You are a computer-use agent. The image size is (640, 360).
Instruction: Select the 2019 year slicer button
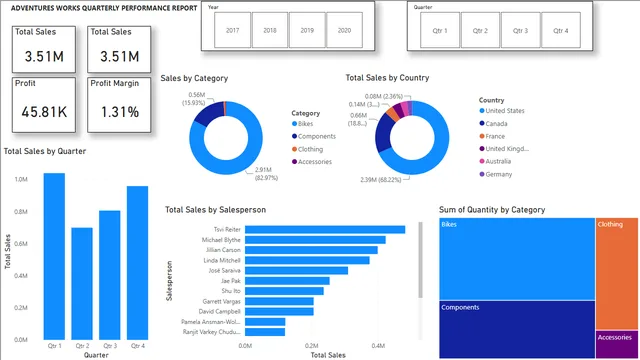click(x=307, y=30)
